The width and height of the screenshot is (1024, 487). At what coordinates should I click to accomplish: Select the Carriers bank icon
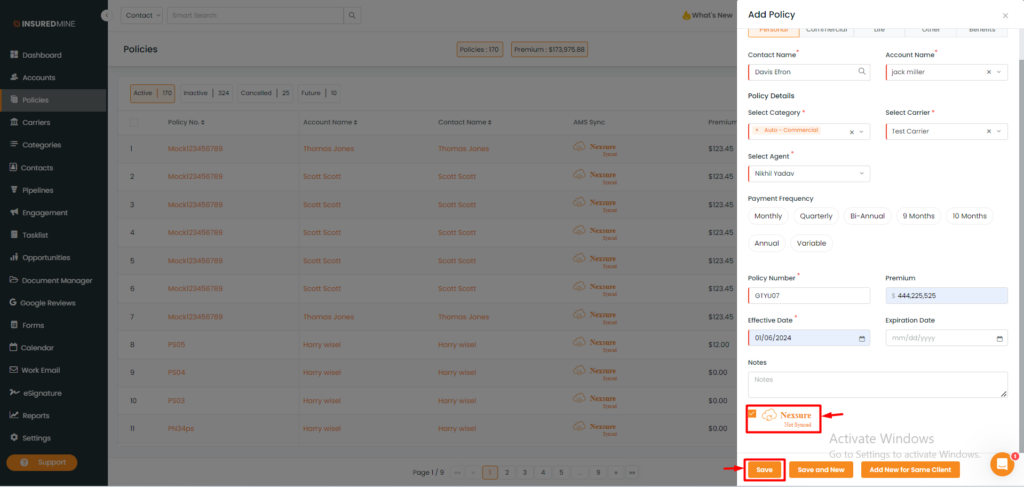point(14,122)
